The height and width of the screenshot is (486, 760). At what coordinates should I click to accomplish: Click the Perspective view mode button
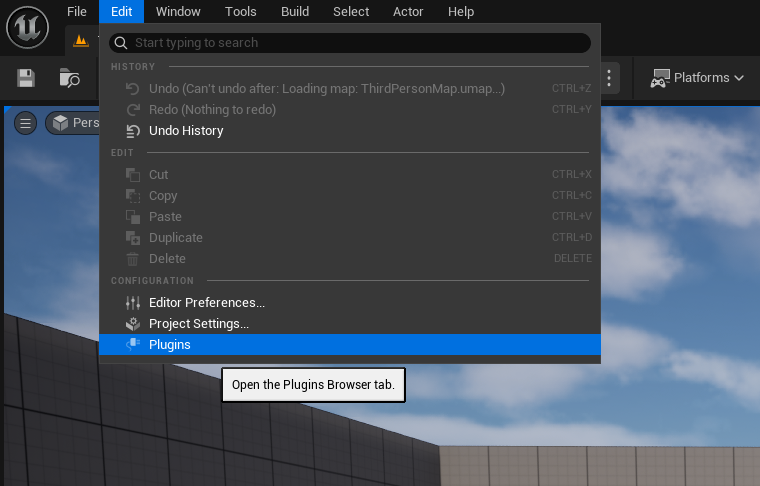click(x=73, y=123)
